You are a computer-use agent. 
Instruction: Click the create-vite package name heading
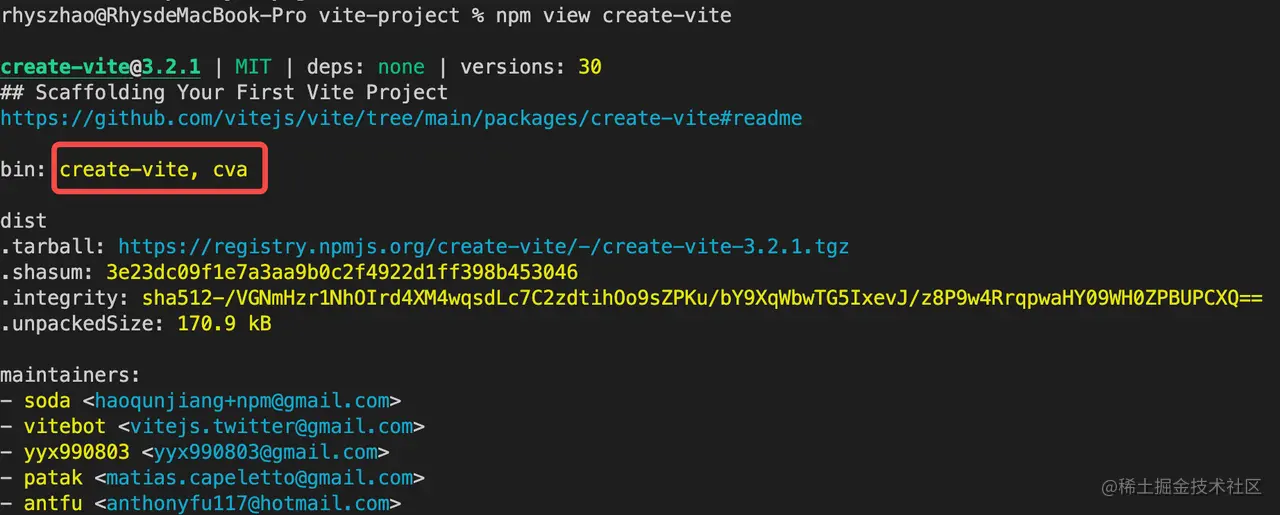(65, 67)
